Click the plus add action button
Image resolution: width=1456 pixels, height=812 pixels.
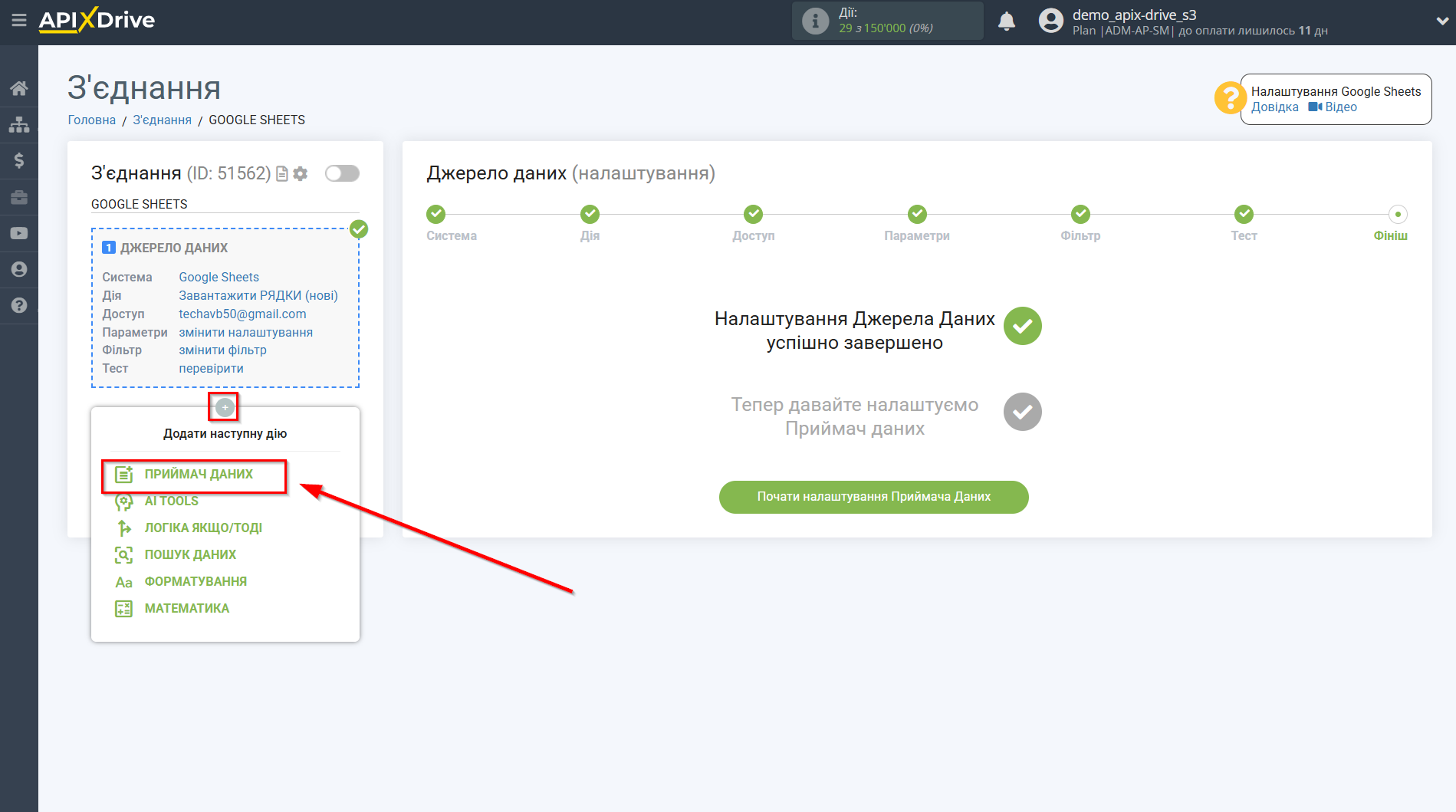pyautogui.click(x=225, y=407)
